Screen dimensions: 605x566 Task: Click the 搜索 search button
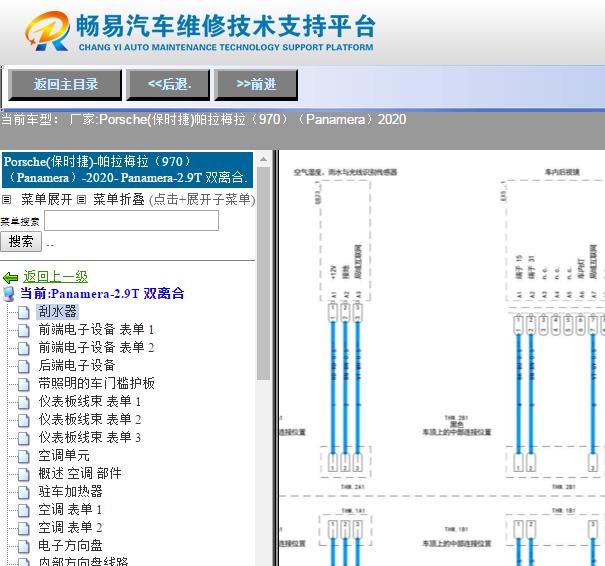click(x=20, y=242)
